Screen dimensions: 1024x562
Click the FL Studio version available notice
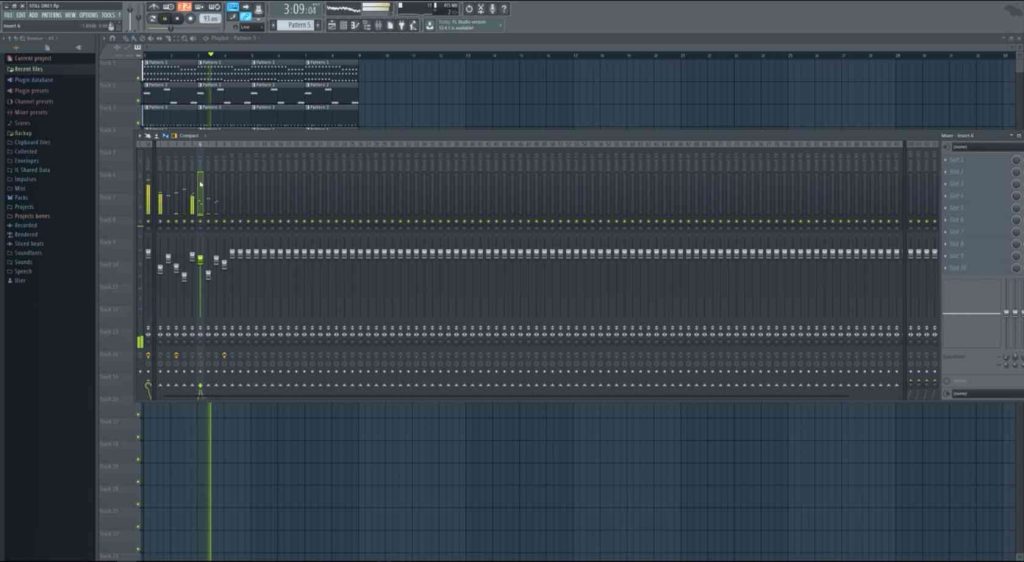click(470, 25)
